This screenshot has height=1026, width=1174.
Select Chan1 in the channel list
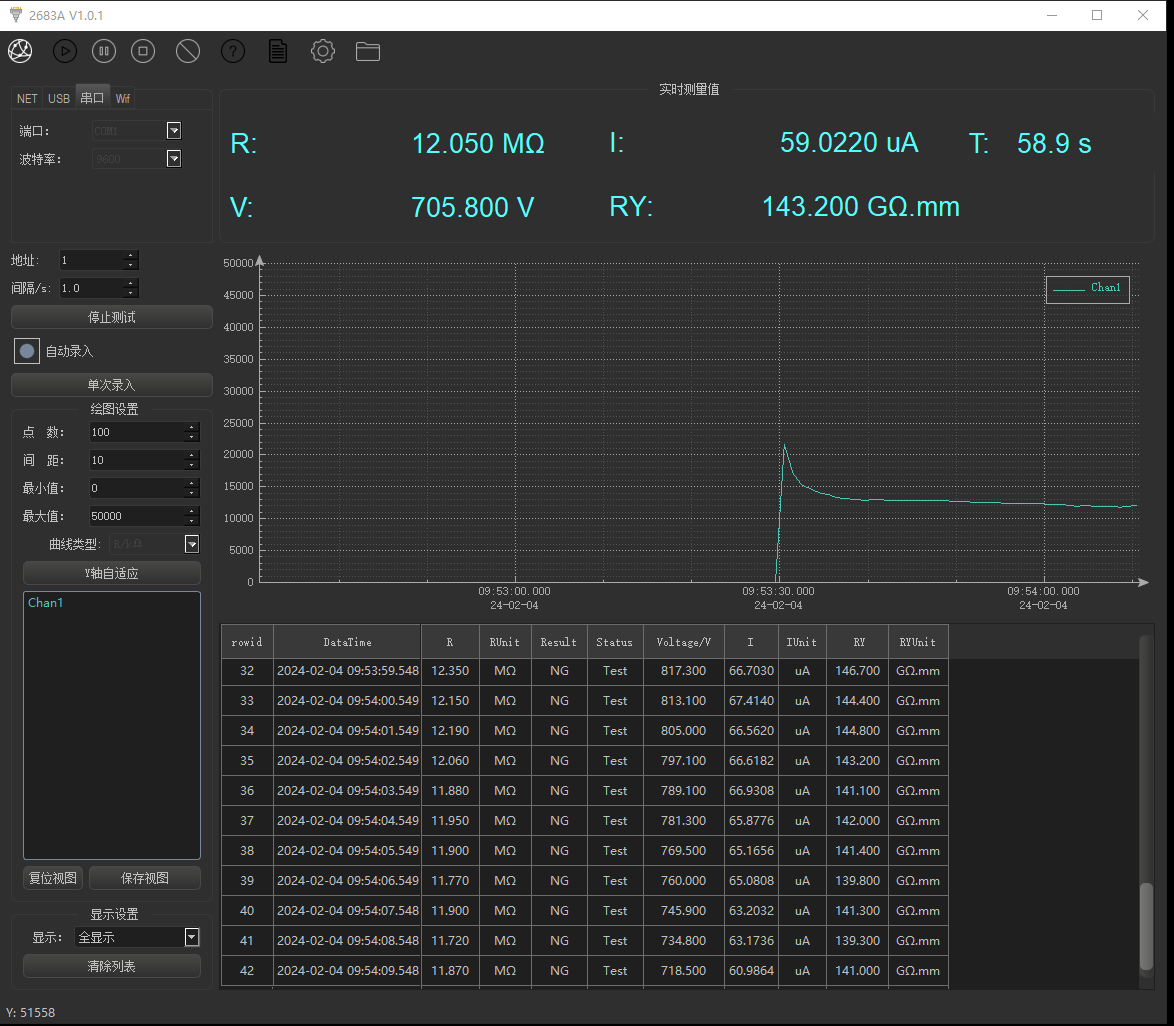coord(46,603)
